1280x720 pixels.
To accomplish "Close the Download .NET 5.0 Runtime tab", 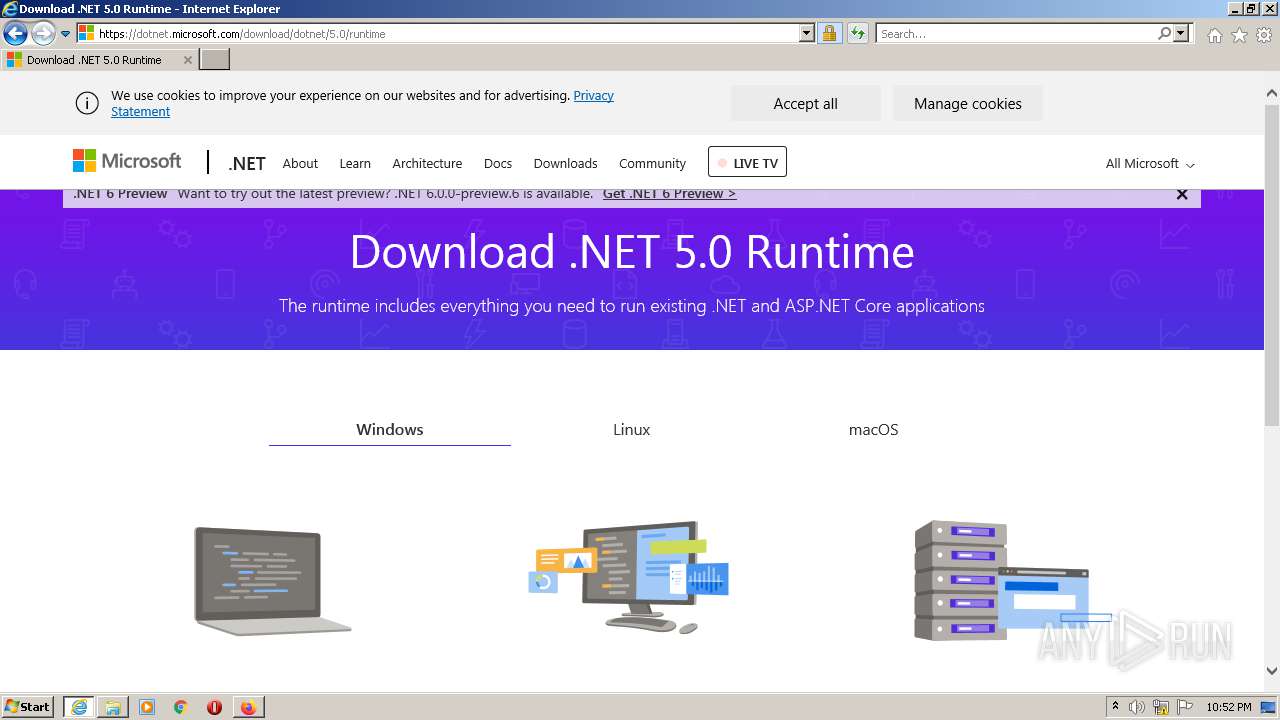I will [187, 60].
